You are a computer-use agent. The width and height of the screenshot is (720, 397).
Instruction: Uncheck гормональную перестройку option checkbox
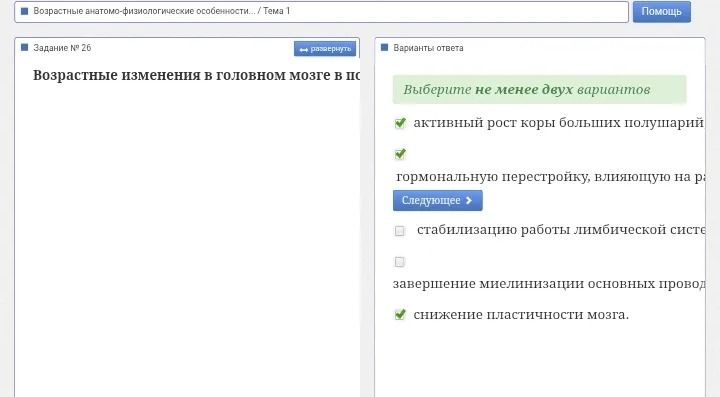[x=400, y=154]
